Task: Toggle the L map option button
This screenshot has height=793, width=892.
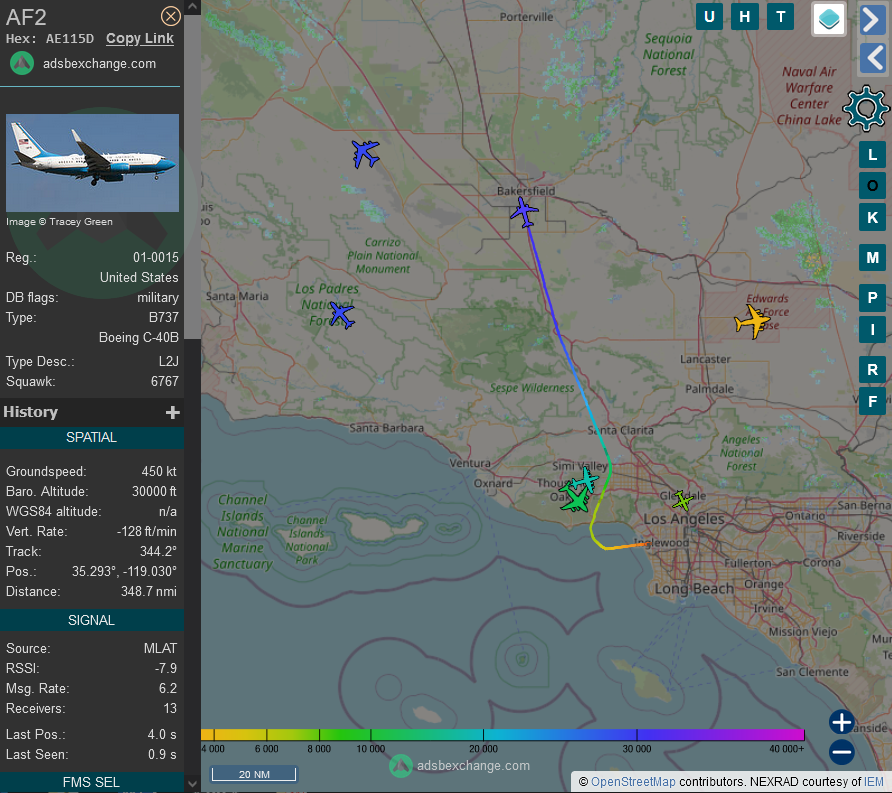Action: click(x=872, y=154)
